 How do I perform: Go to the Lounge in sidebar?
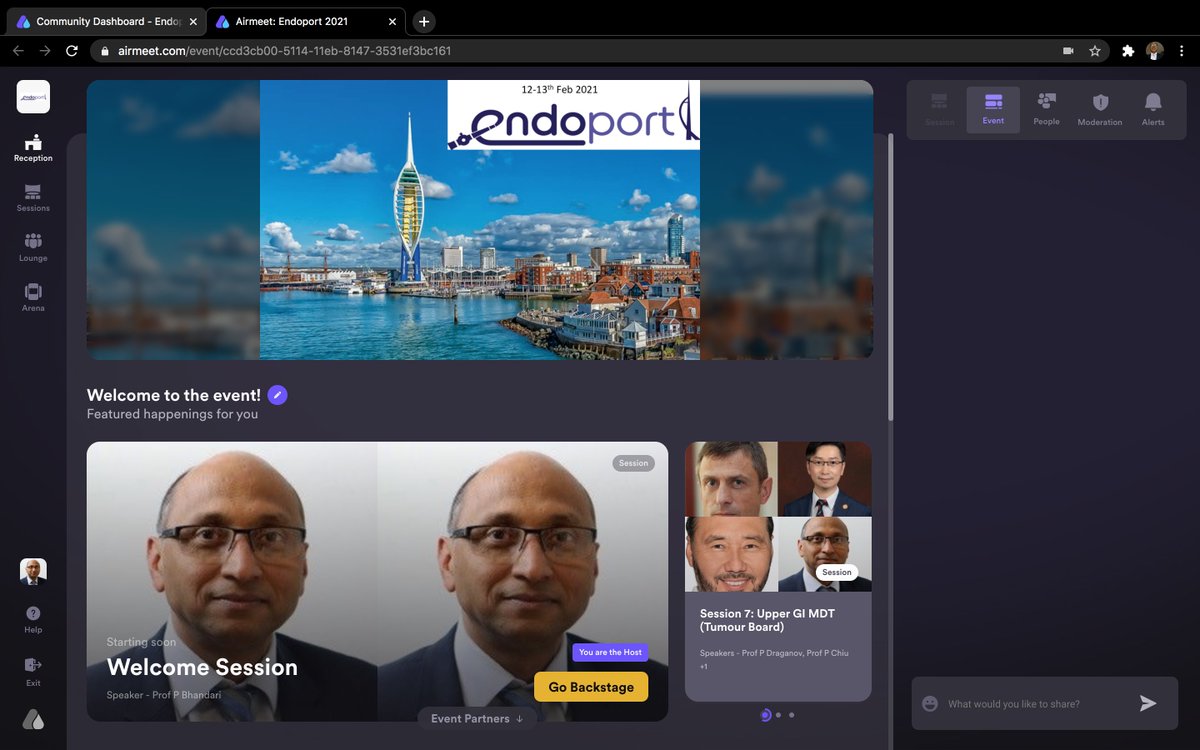coord(33,248)
